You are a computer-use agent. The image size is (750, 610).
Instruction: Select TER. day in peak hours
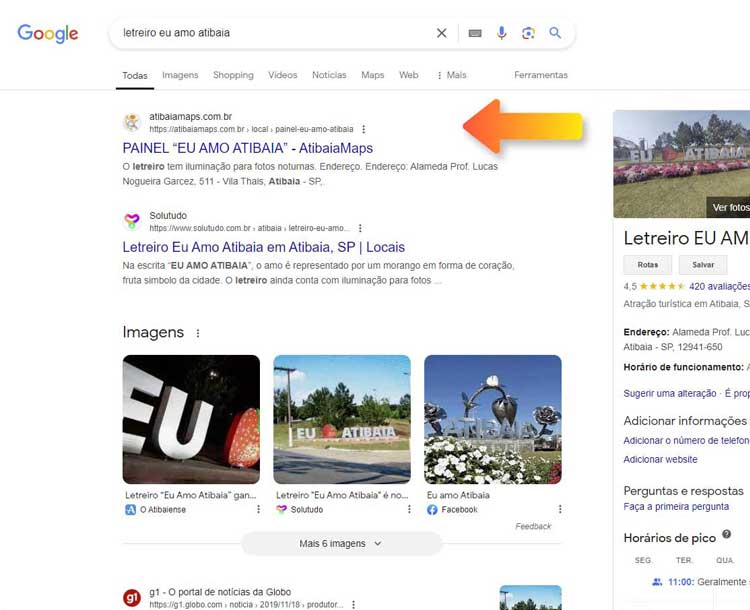[x=684, y=560]
